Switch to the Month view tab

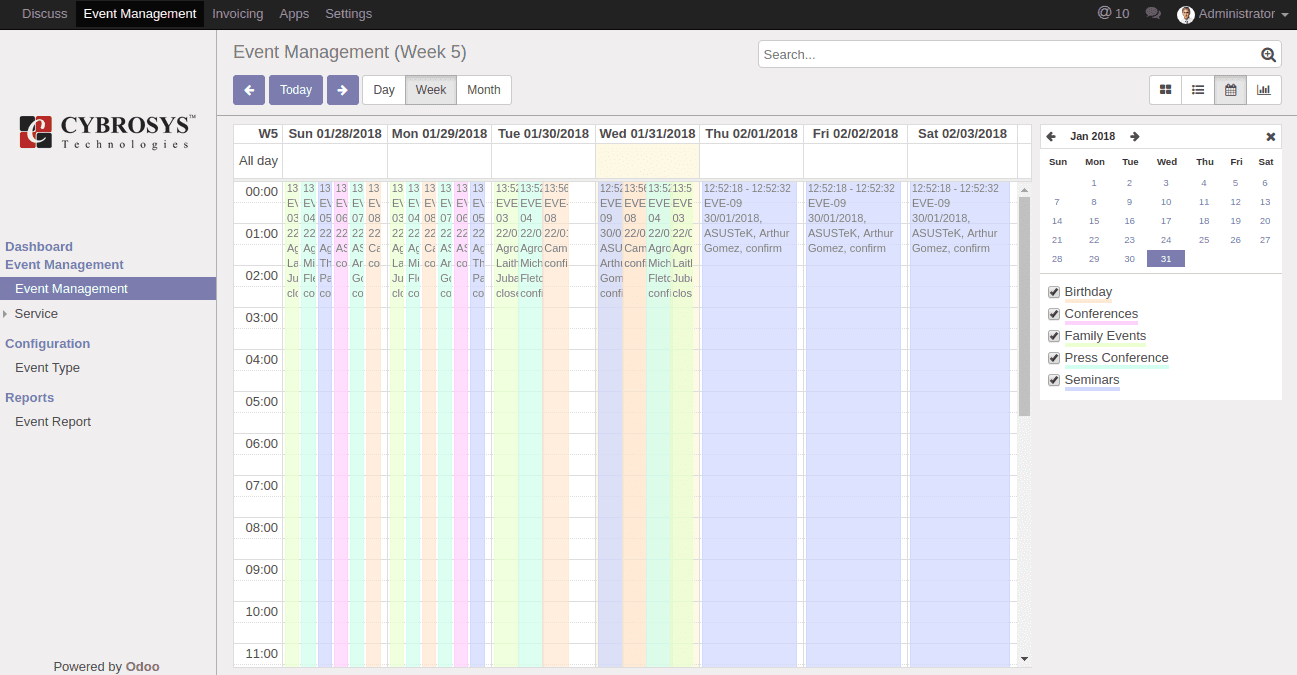(x=483, y=89)
